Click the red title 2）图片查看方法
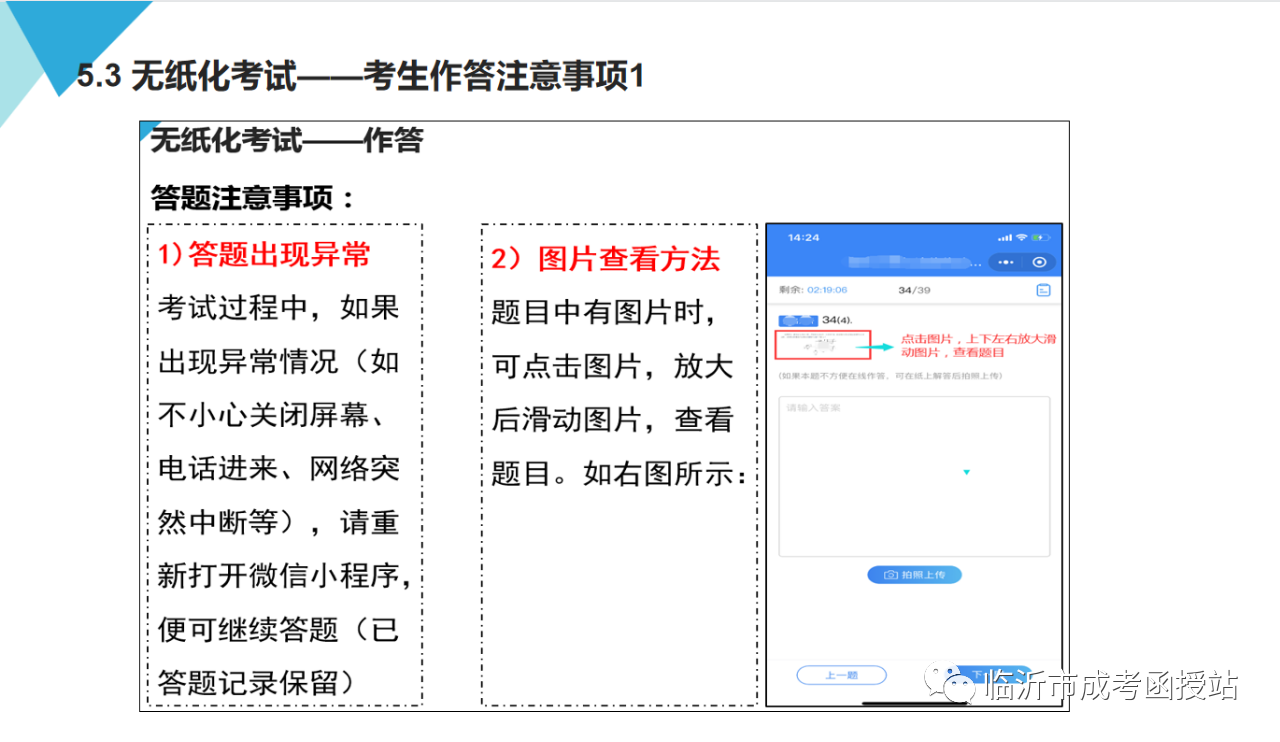 click(x=605, y=260)
